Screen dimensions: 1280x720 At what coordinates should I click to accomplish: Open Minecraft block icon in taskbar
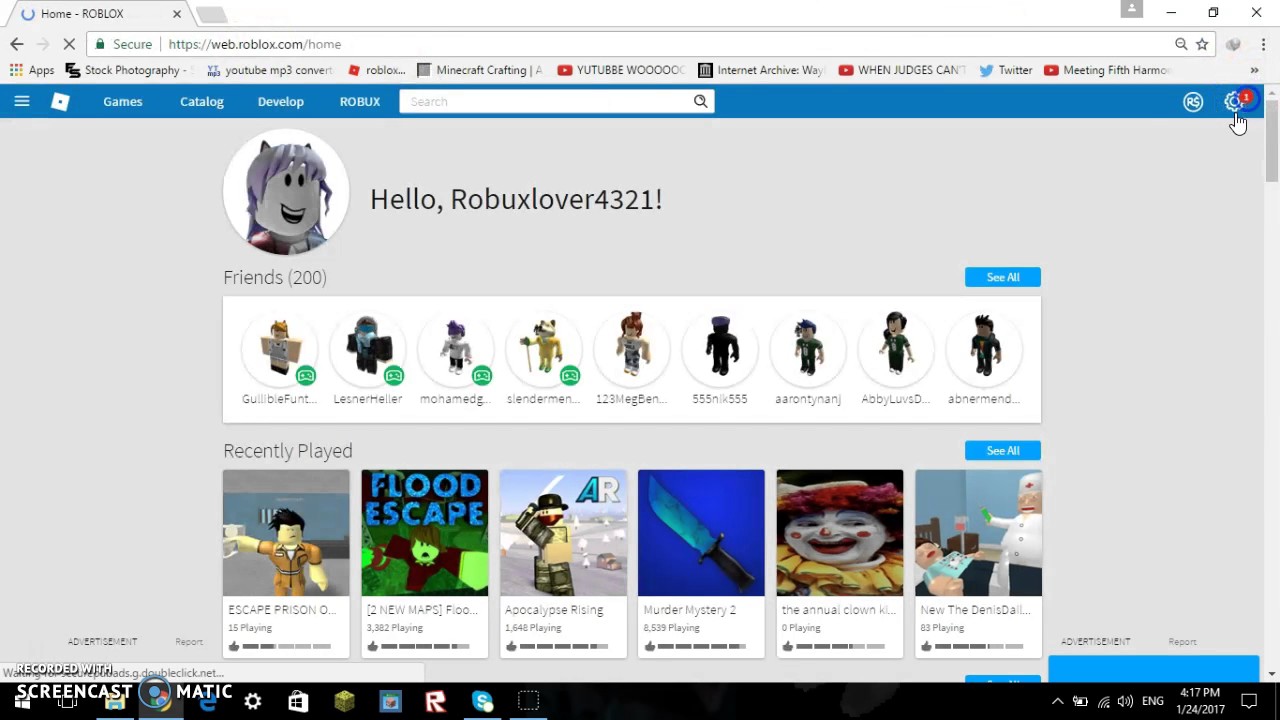(x=344, y=702)
